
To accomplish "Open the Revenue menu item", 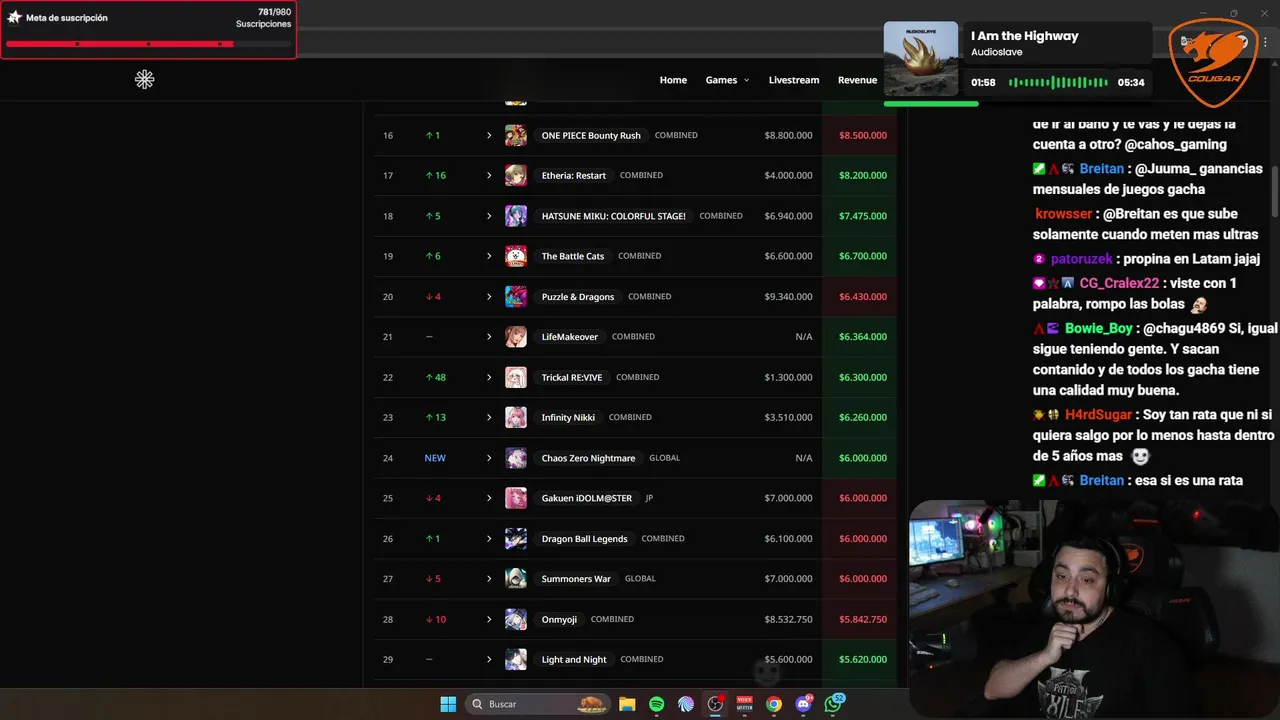I will (857, 80).
